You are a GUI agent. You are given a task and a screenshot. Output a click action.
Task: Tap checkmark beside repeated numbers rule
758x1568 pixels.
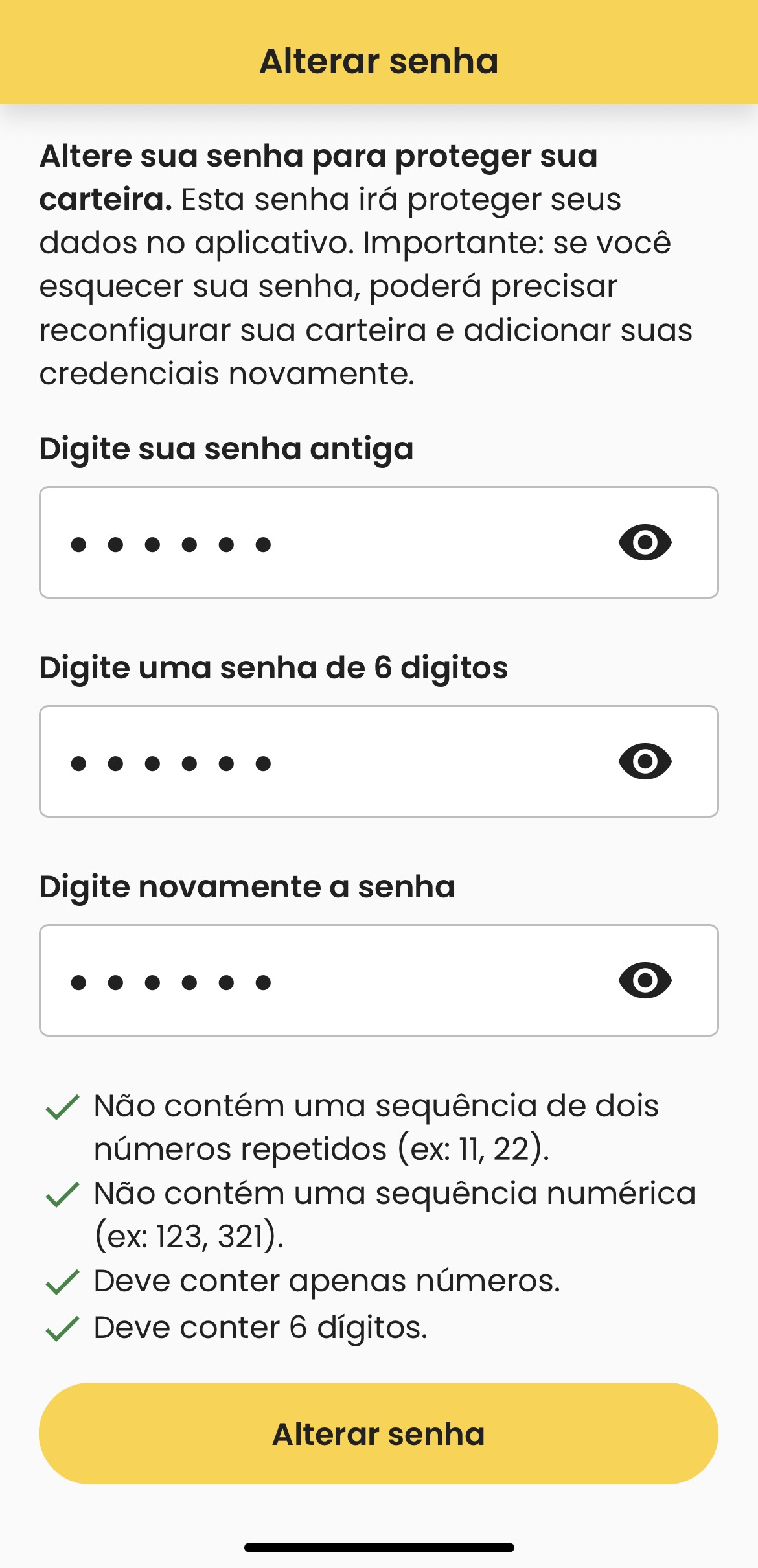[63, 1107]
